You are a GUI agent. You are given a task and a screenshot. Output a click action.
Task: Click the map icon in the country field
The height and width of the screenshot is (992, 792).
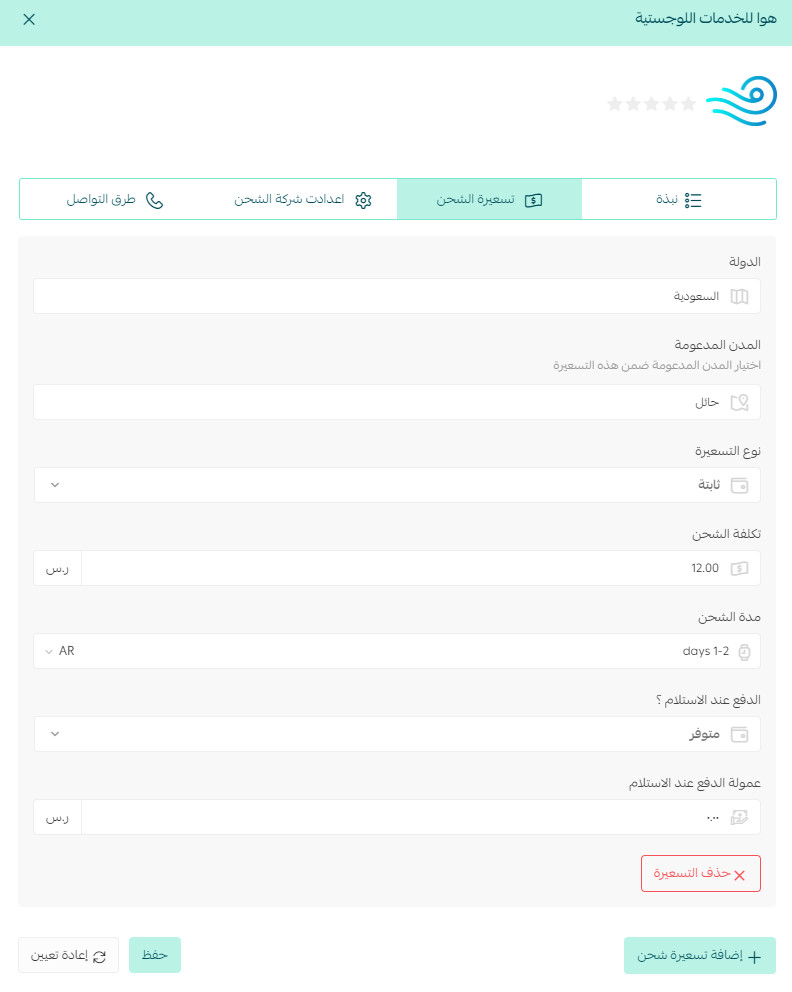739,296
